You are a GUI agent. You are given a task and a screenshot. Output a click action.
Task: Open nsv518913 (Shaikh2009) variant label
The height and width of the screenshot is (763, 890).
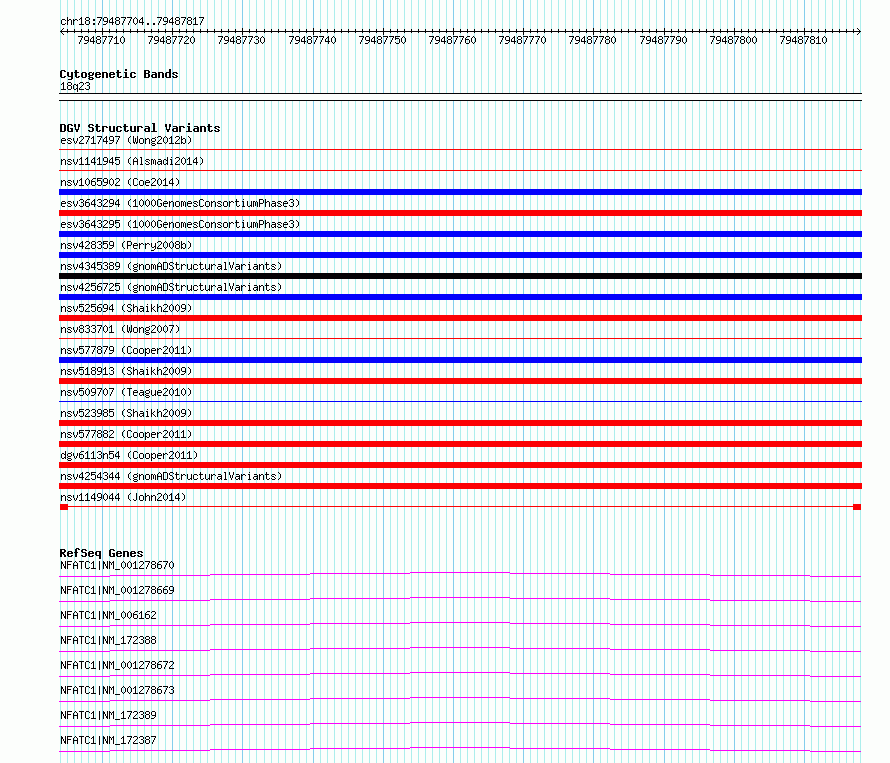[x=126, y=371]
